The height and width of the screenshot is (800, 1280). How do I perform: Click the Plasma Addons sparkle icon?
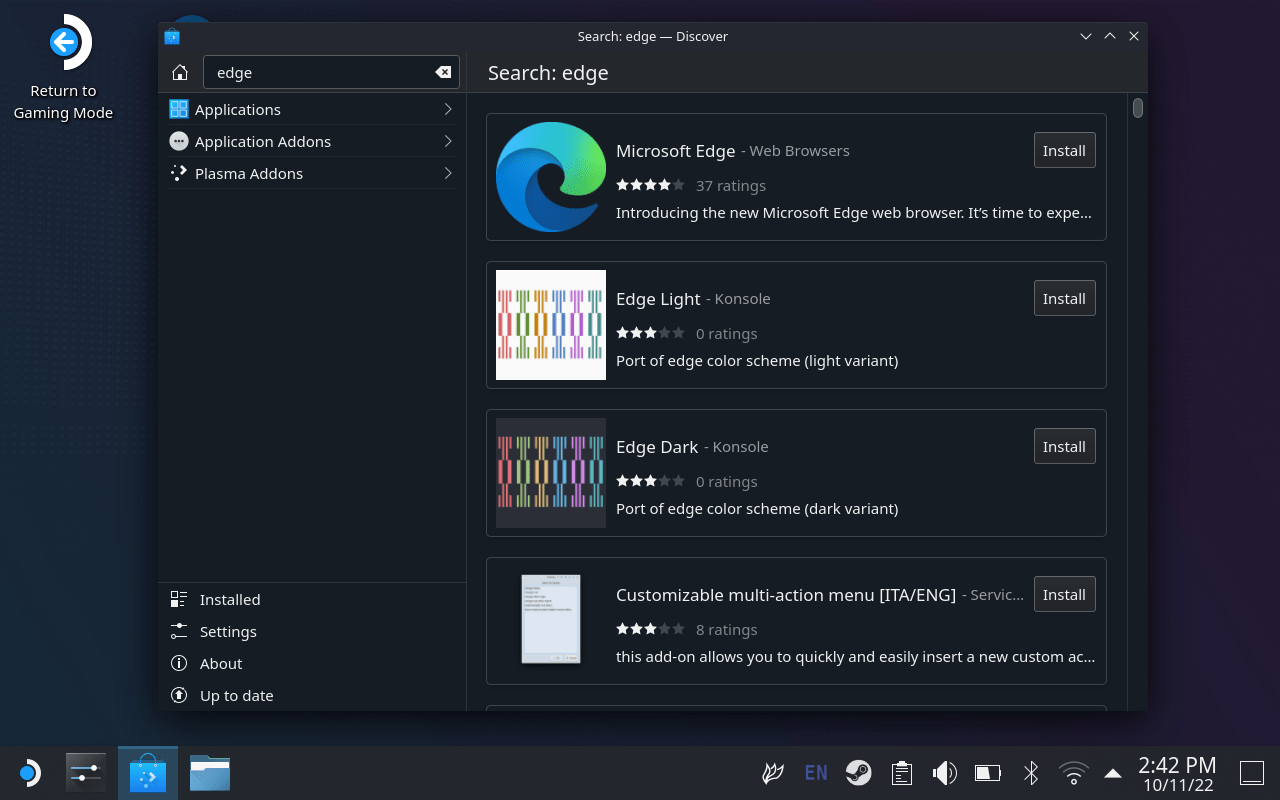pyautogui.click(x=179, y=173)
